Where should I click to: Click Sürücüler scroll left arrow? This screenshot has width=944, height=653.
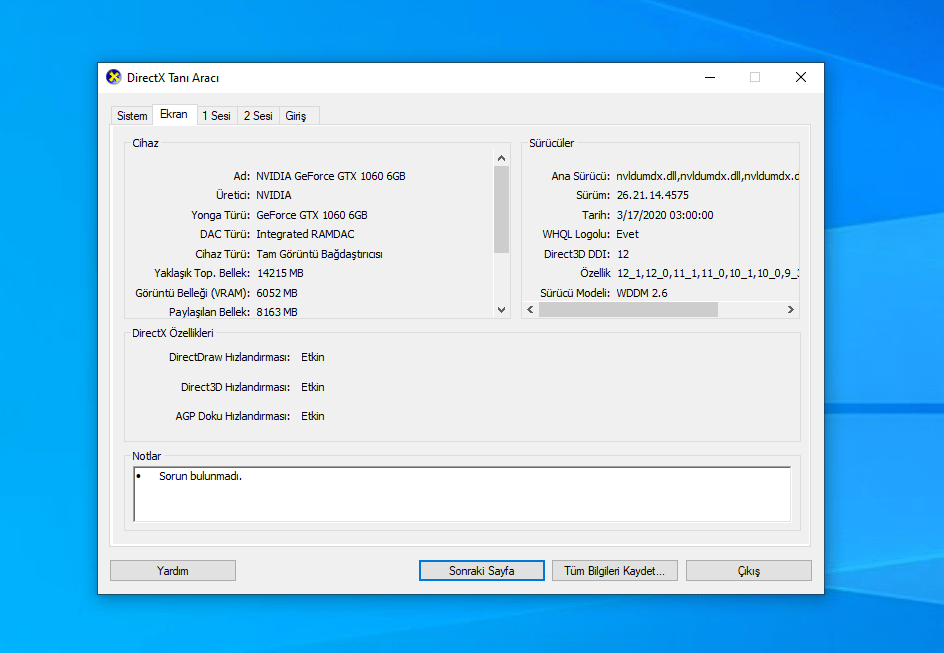click(x=530, y=309)
